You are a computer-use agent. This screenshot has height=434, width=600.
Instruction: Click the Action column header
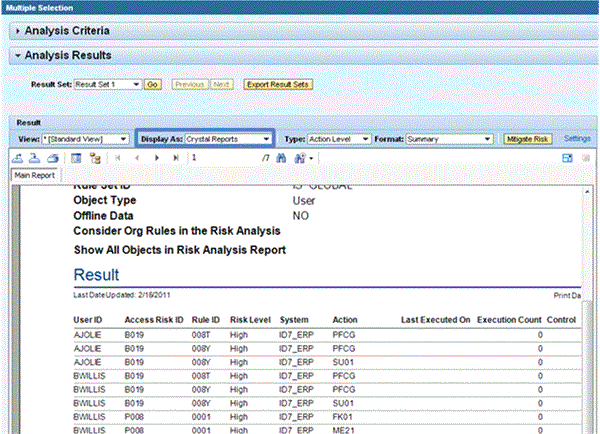click(345, 320)
